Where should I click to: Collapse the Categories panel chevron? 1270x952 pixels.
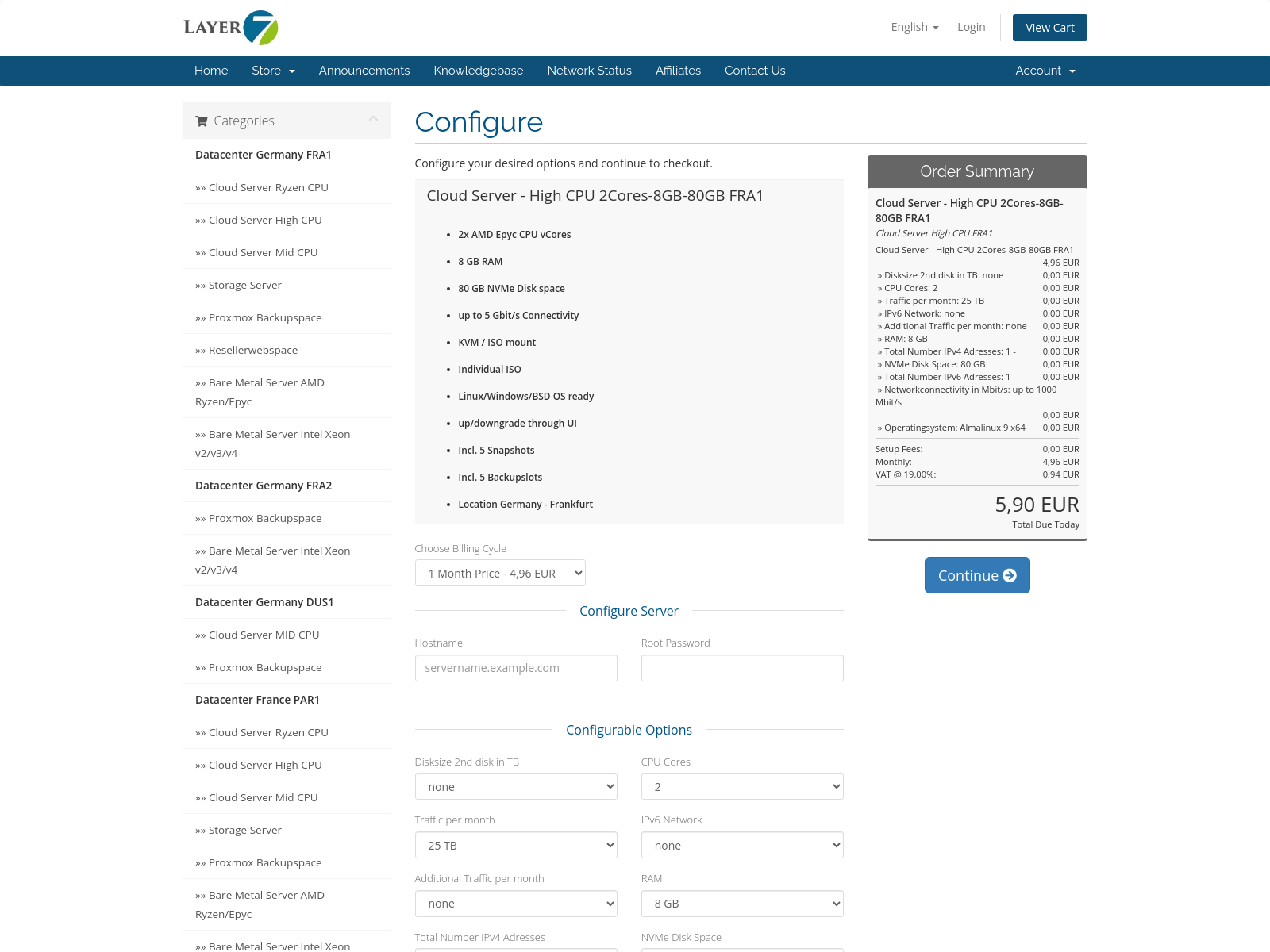(373, 119)
